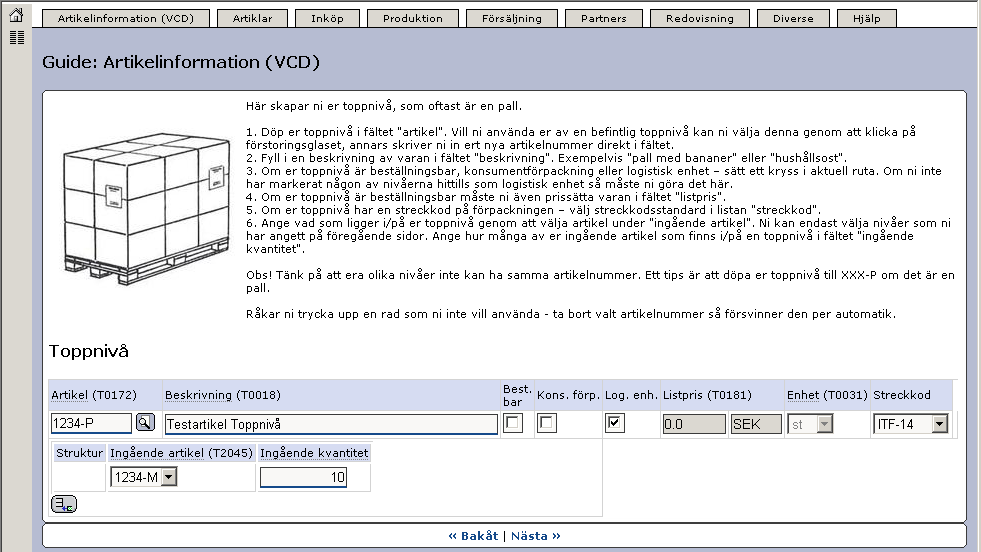
Task: Click the pallet illustration image
Action: [146, 208]
